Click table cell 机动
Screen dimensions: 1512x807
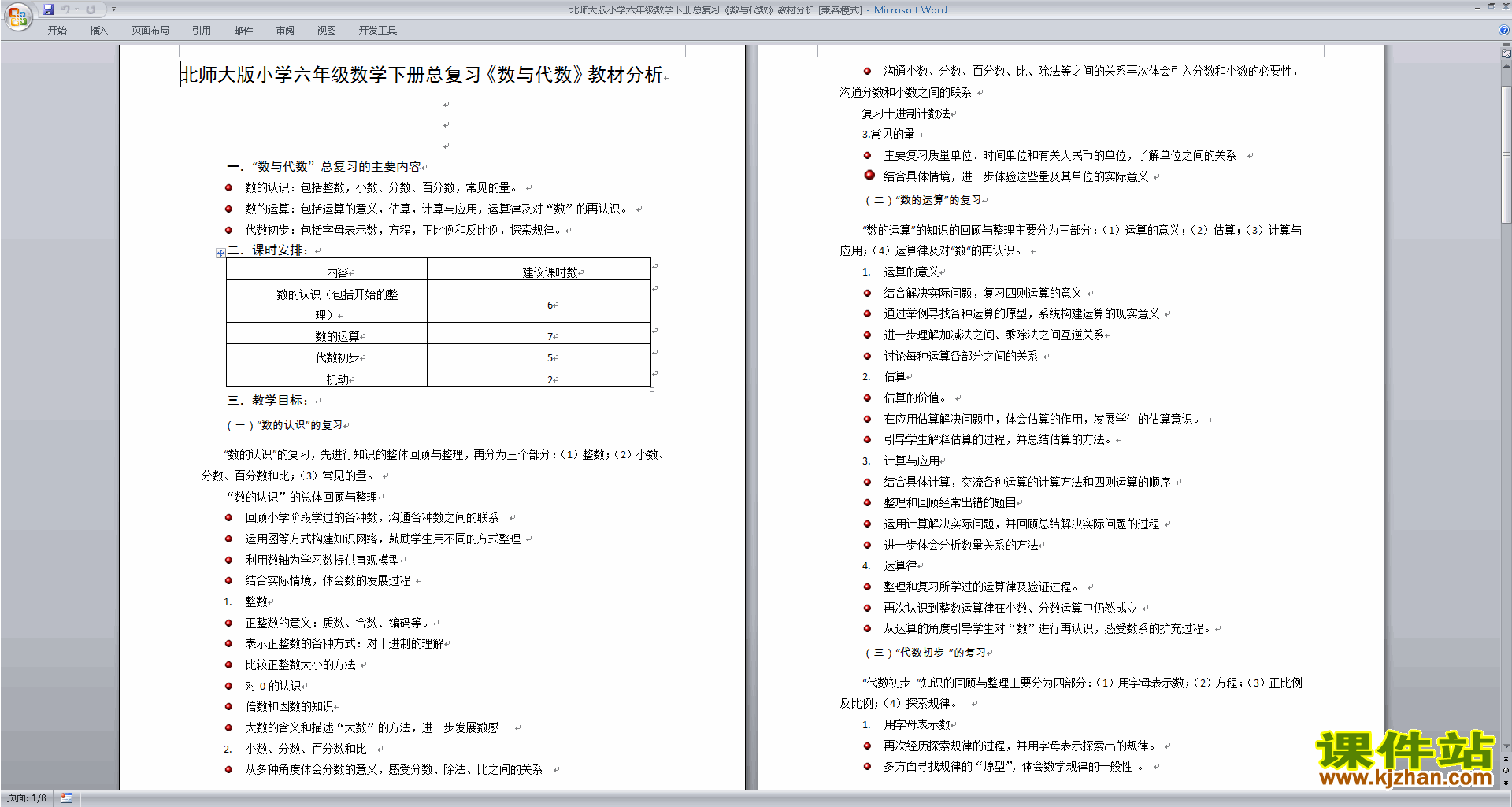coord(327,376)
